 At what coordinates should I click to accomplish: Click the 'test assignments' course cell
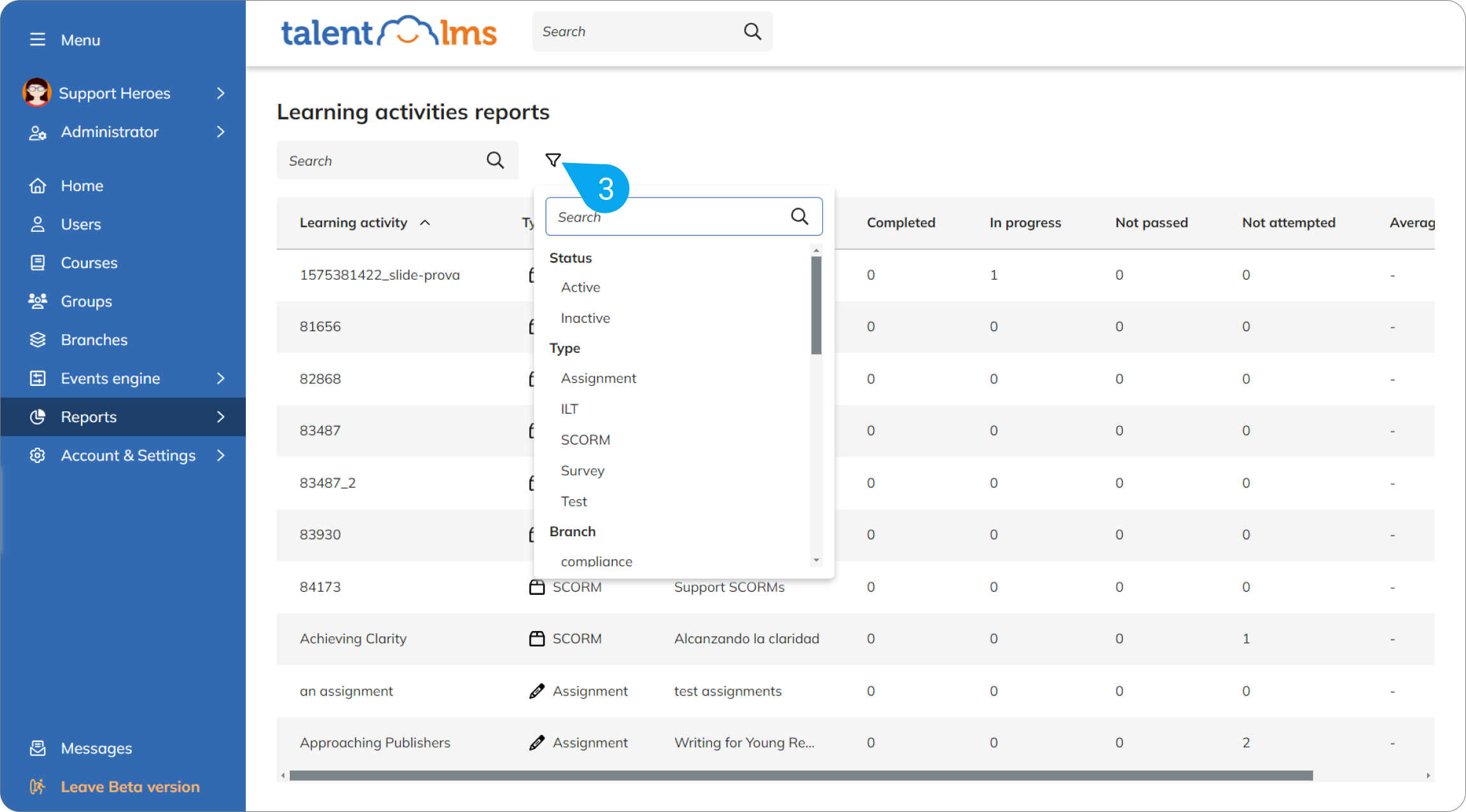(x=727, y=691)
